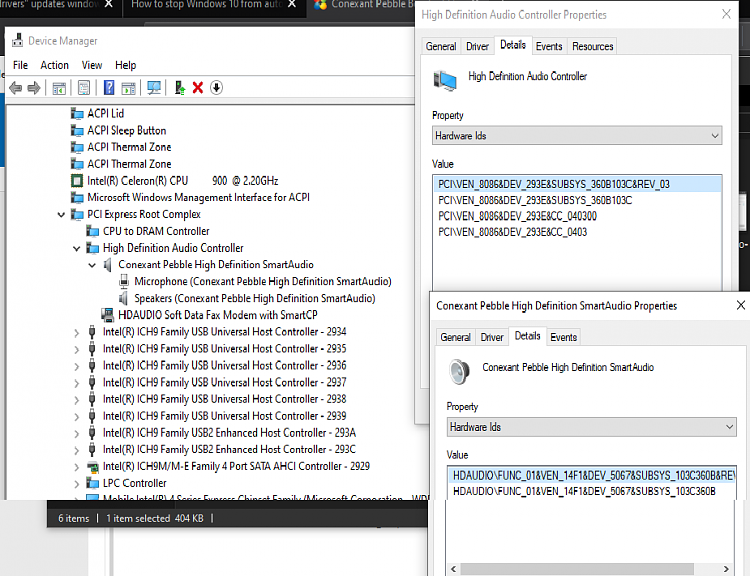Switch to Events tab in Audio Controller Properties
The height and width of the screenshot is (576, 750).
tap(549, 46)
